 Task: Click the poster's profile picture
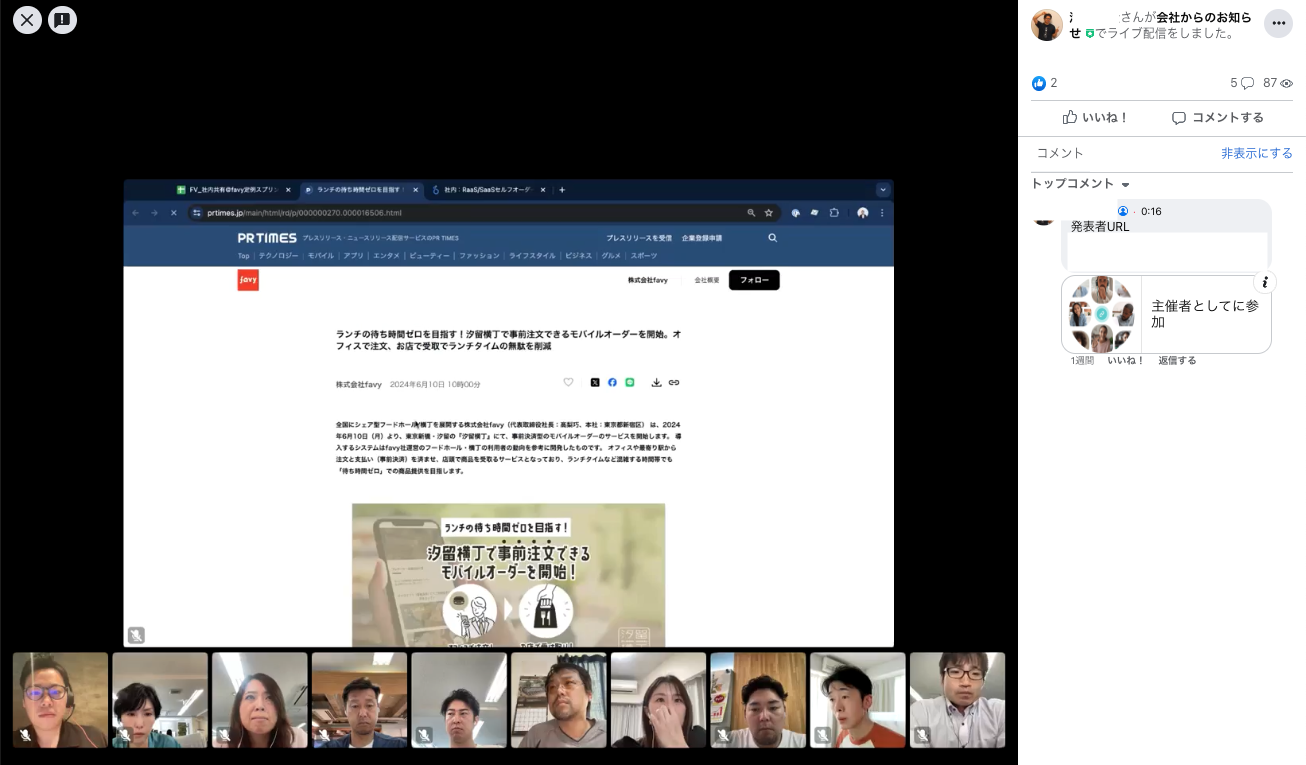(x=1046, y=25)
